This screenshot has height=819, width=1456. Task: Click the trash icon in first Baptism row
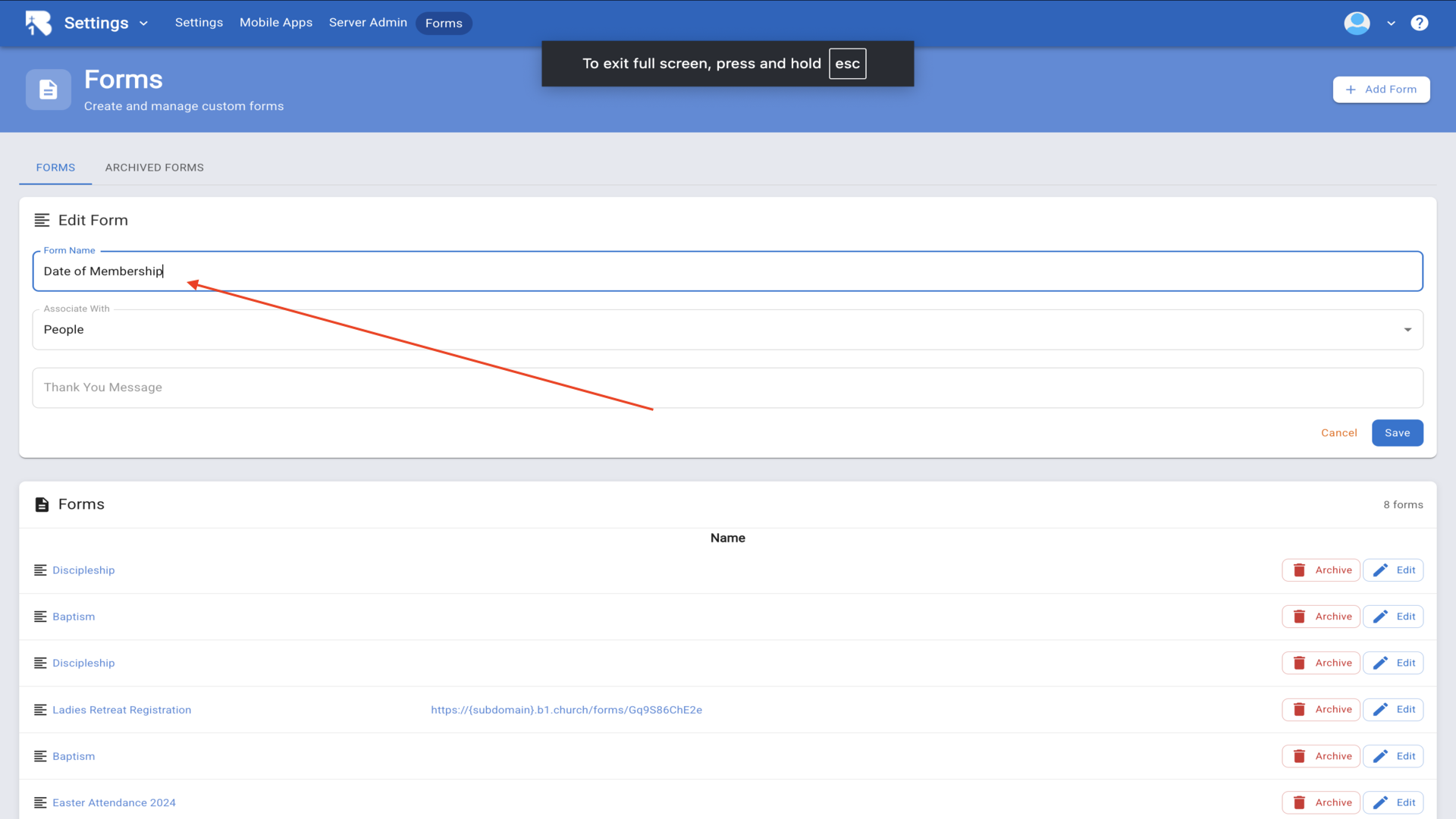click(x=1299, y=617)
